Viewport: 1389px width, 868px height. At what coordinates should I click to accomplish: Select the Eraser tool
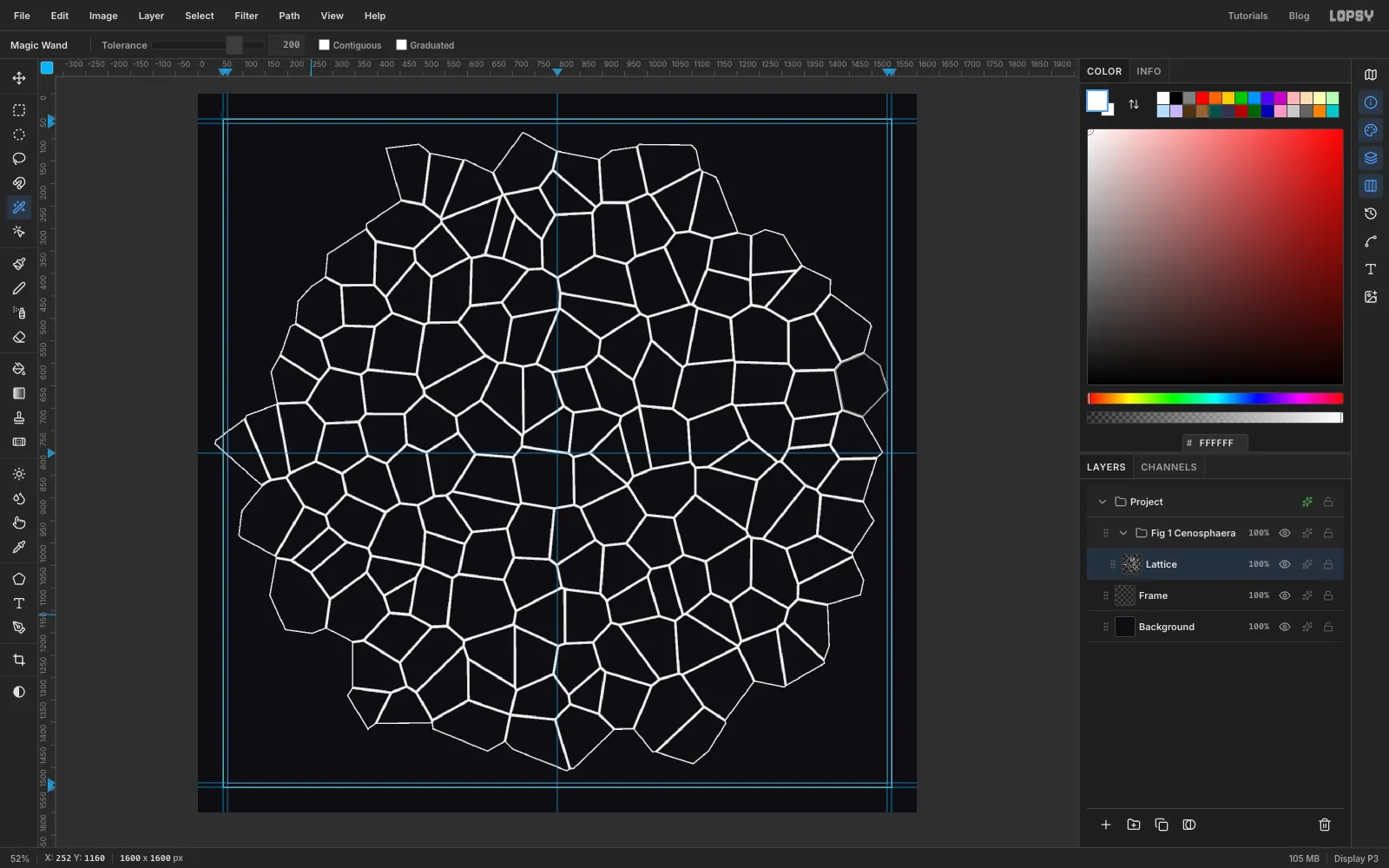(19, 337)
